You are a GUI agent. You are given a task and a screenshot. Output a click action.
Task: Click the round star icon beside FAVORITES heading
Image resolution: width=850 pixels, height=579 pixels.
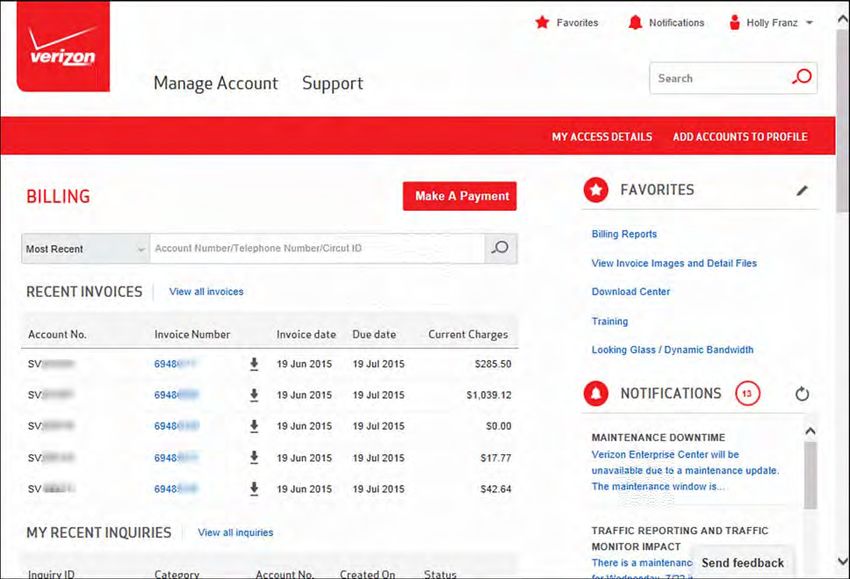click(x=596, y=190)
